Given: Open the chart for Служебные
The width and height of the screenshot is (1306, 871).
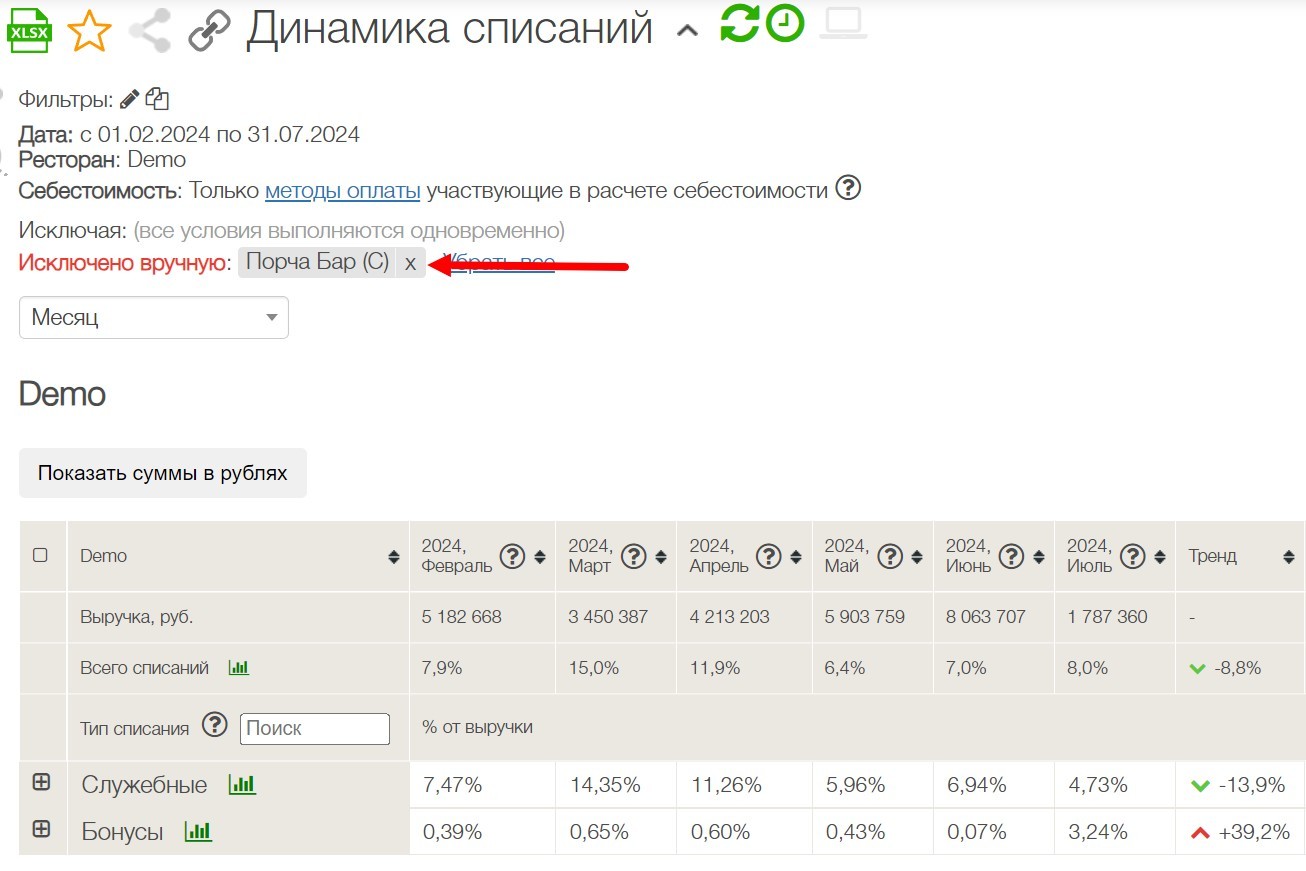Looking at the screenshot, I should click(240, 785).
